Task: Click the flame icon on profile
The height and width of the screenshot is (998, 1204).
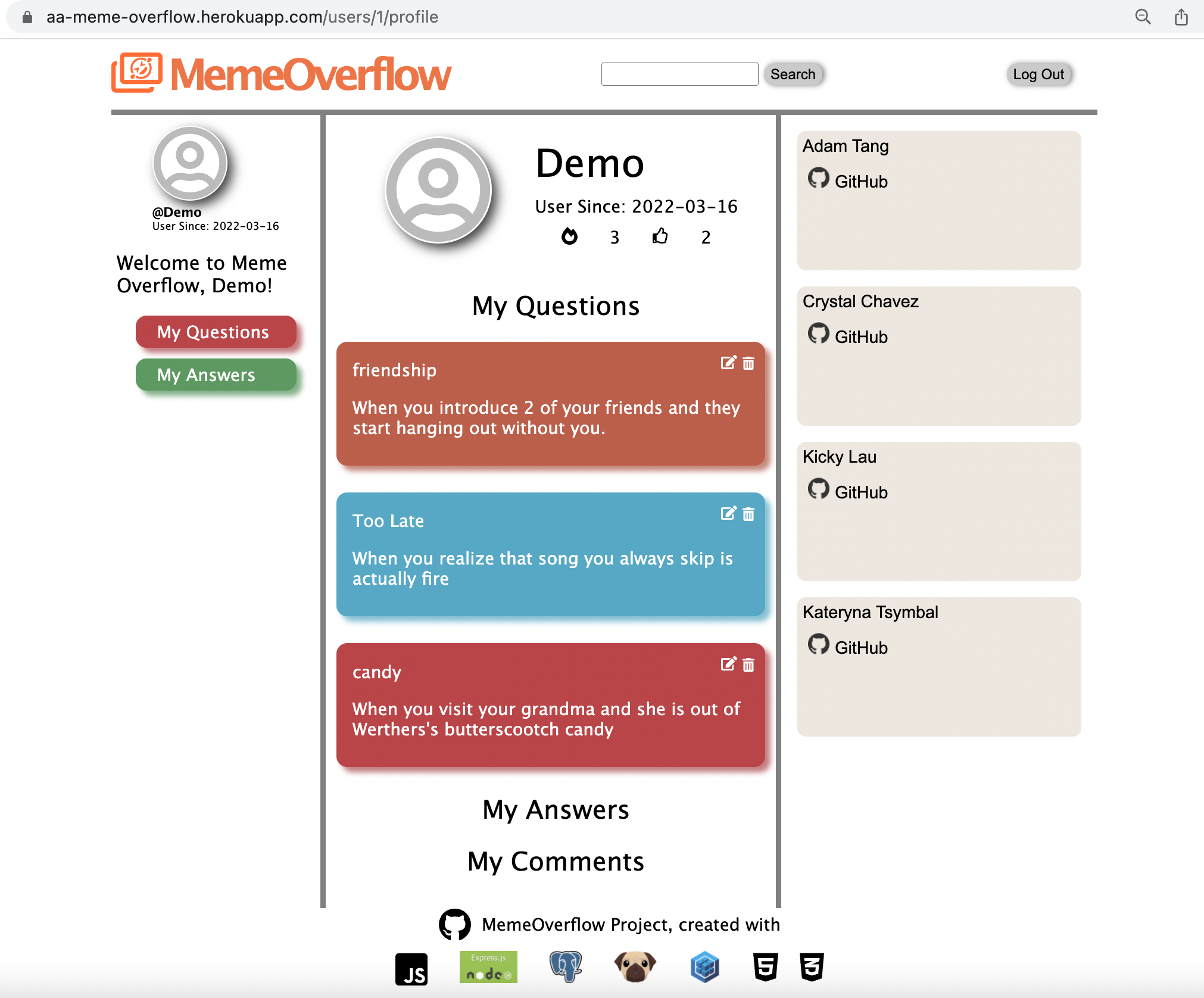Action: (569, 236)
